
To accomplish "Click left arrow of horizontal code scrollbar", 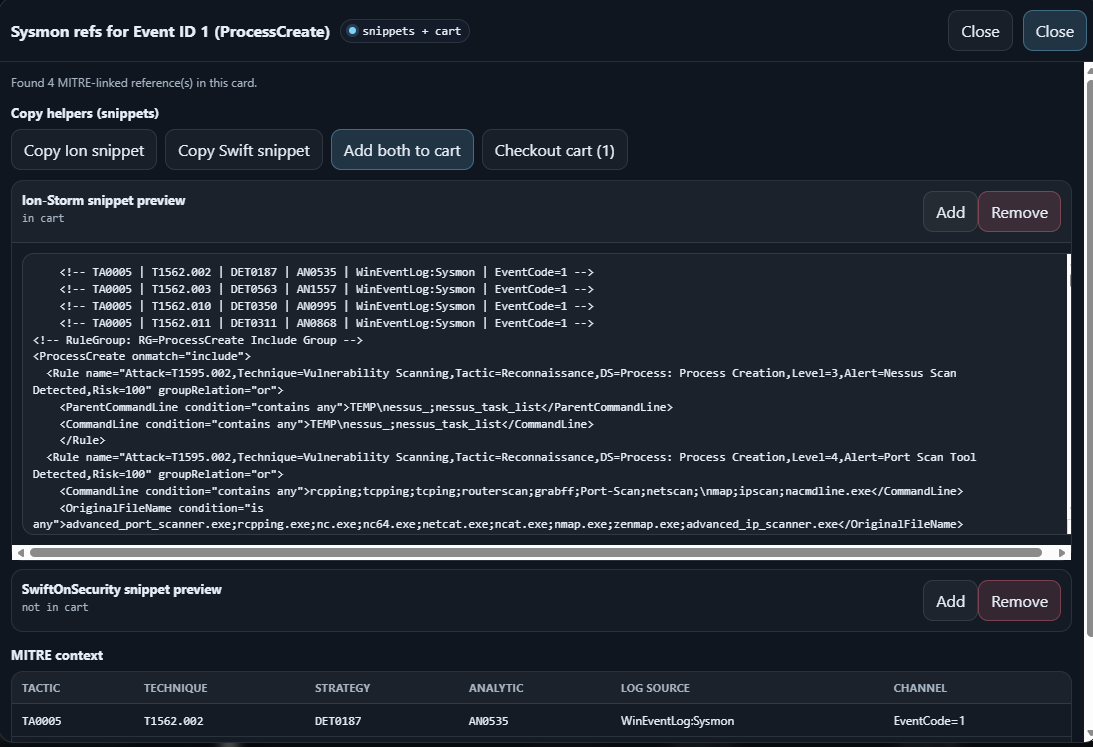I will pos(19,552).
